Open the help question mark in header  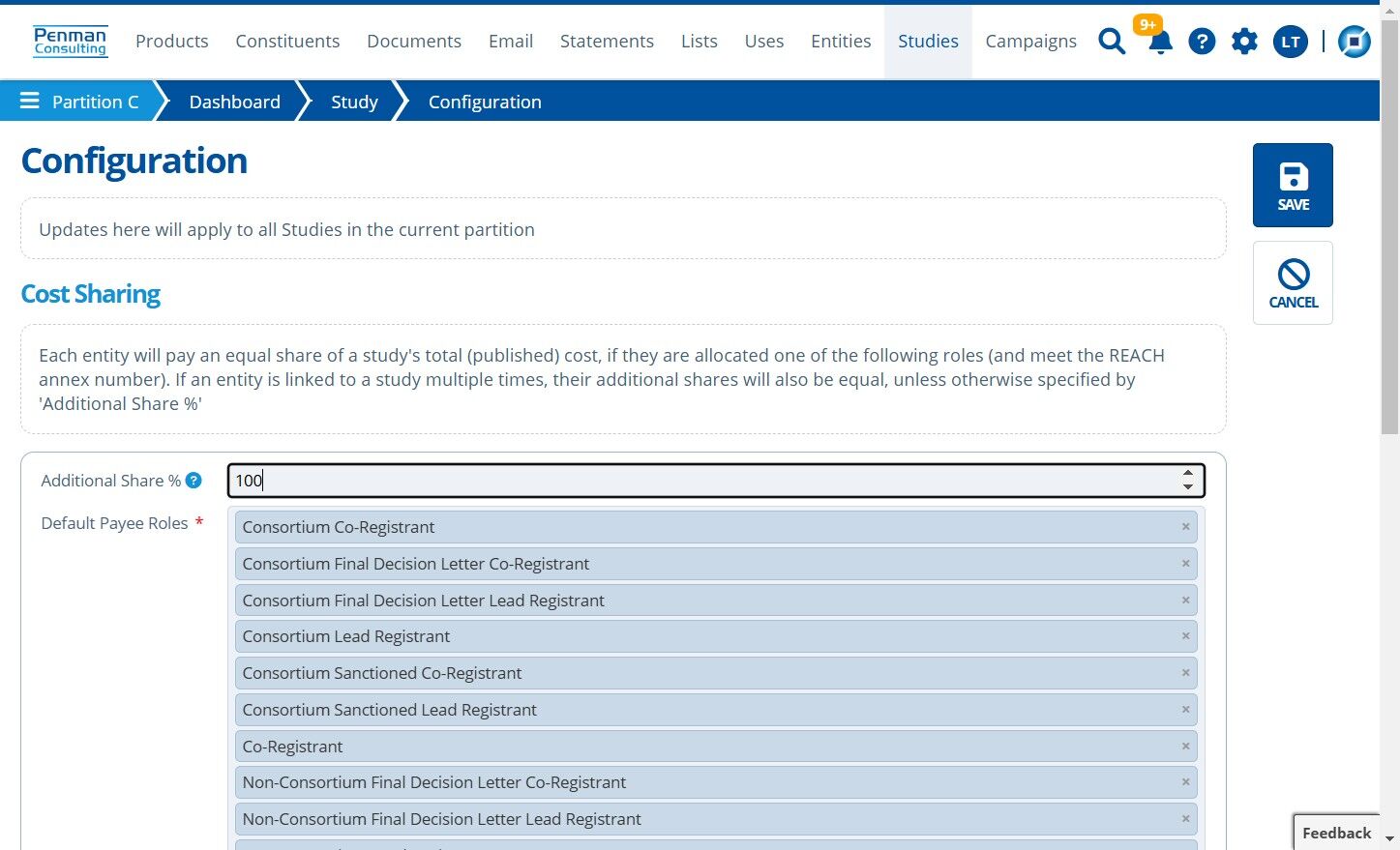[1202, 42]
